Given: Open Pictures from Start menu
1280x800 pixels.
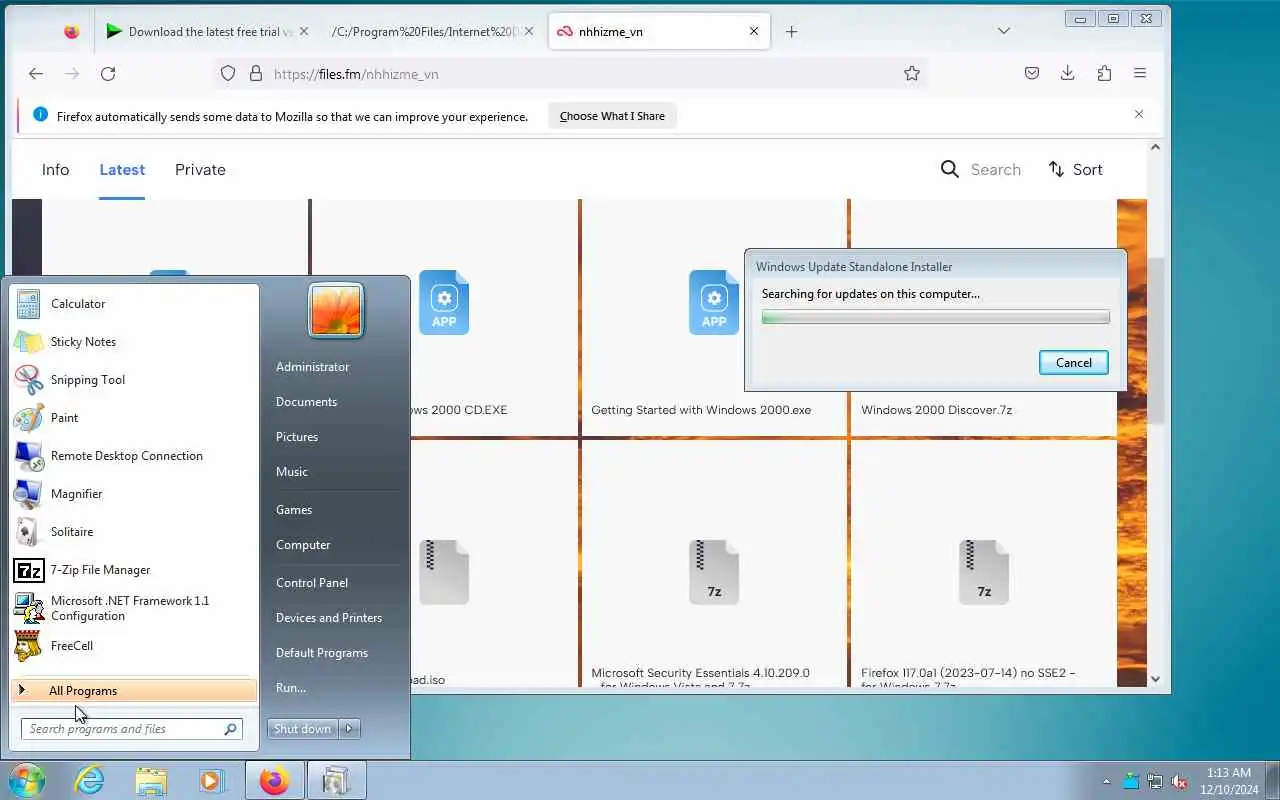Looking at the screenshot, I should [297, 437].
